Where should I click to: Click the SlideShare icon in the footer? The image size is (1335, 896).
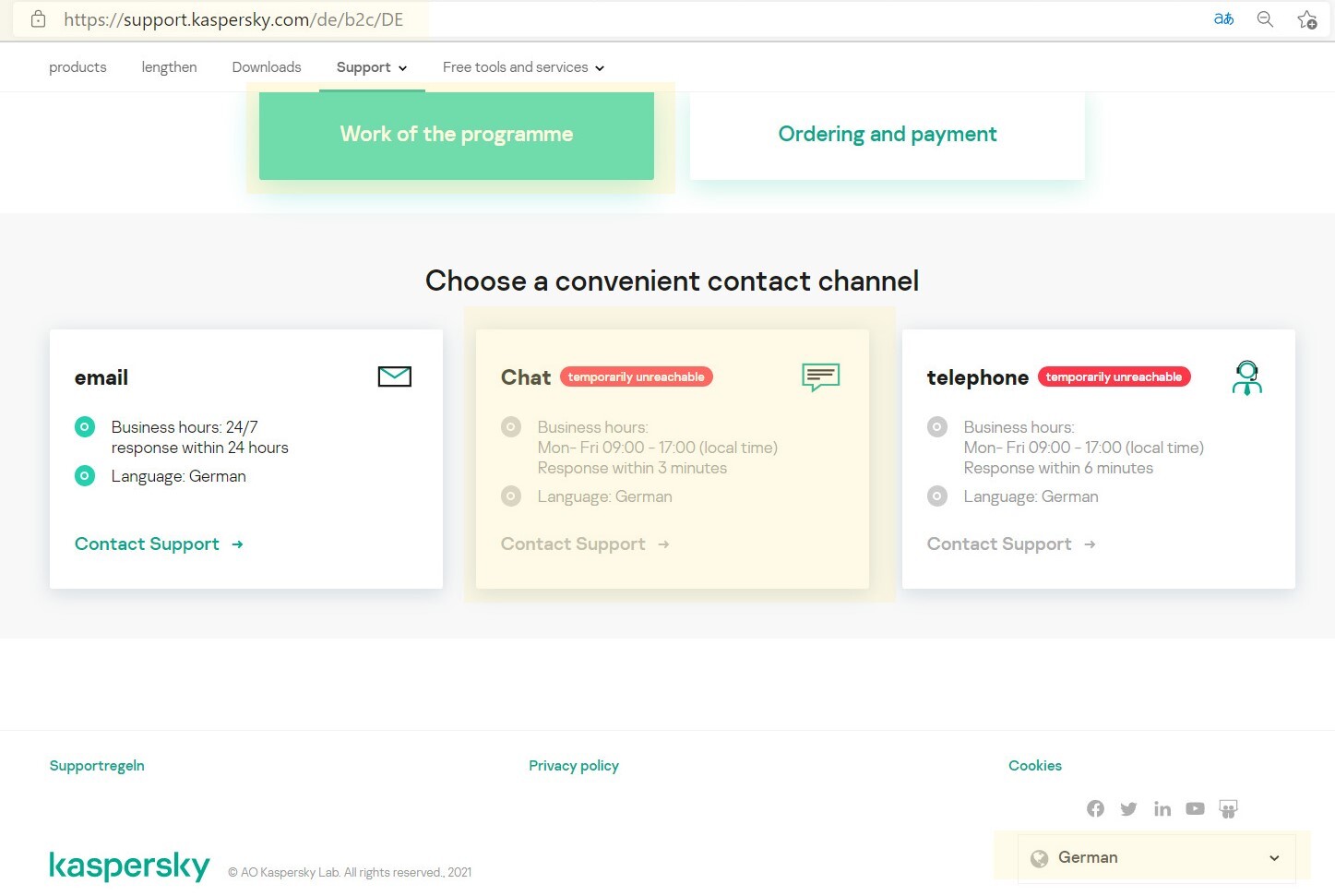pos(1228,809)
